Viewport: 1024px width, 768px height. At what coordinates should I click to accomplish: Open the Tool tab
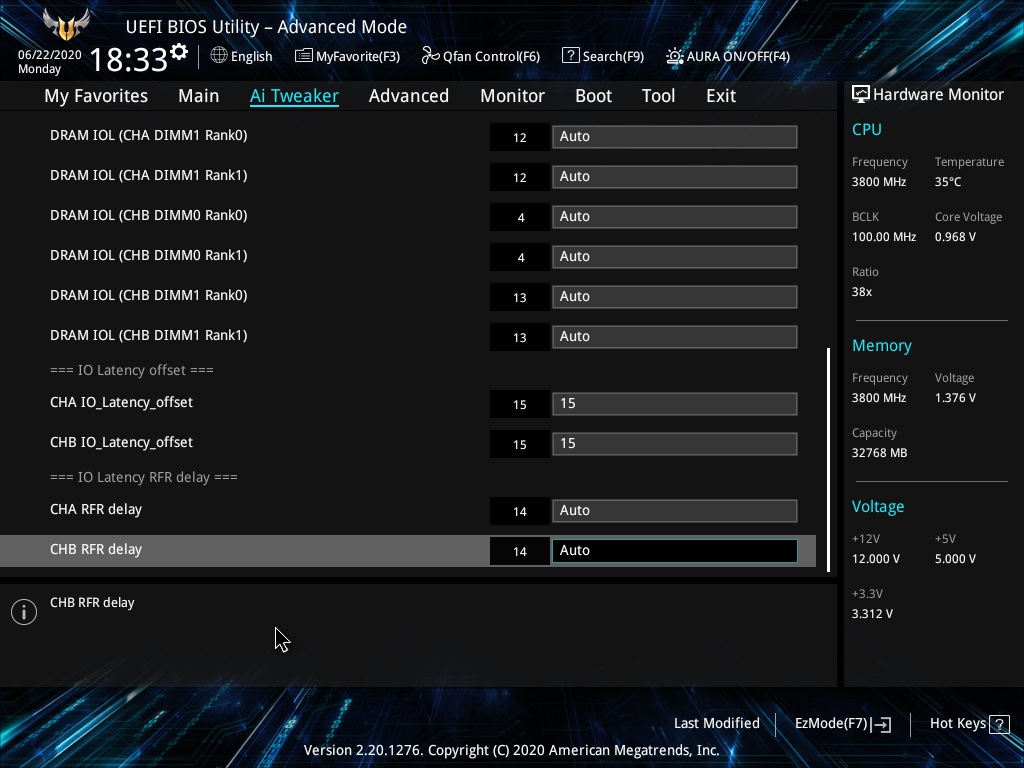[x=658, y=95]
